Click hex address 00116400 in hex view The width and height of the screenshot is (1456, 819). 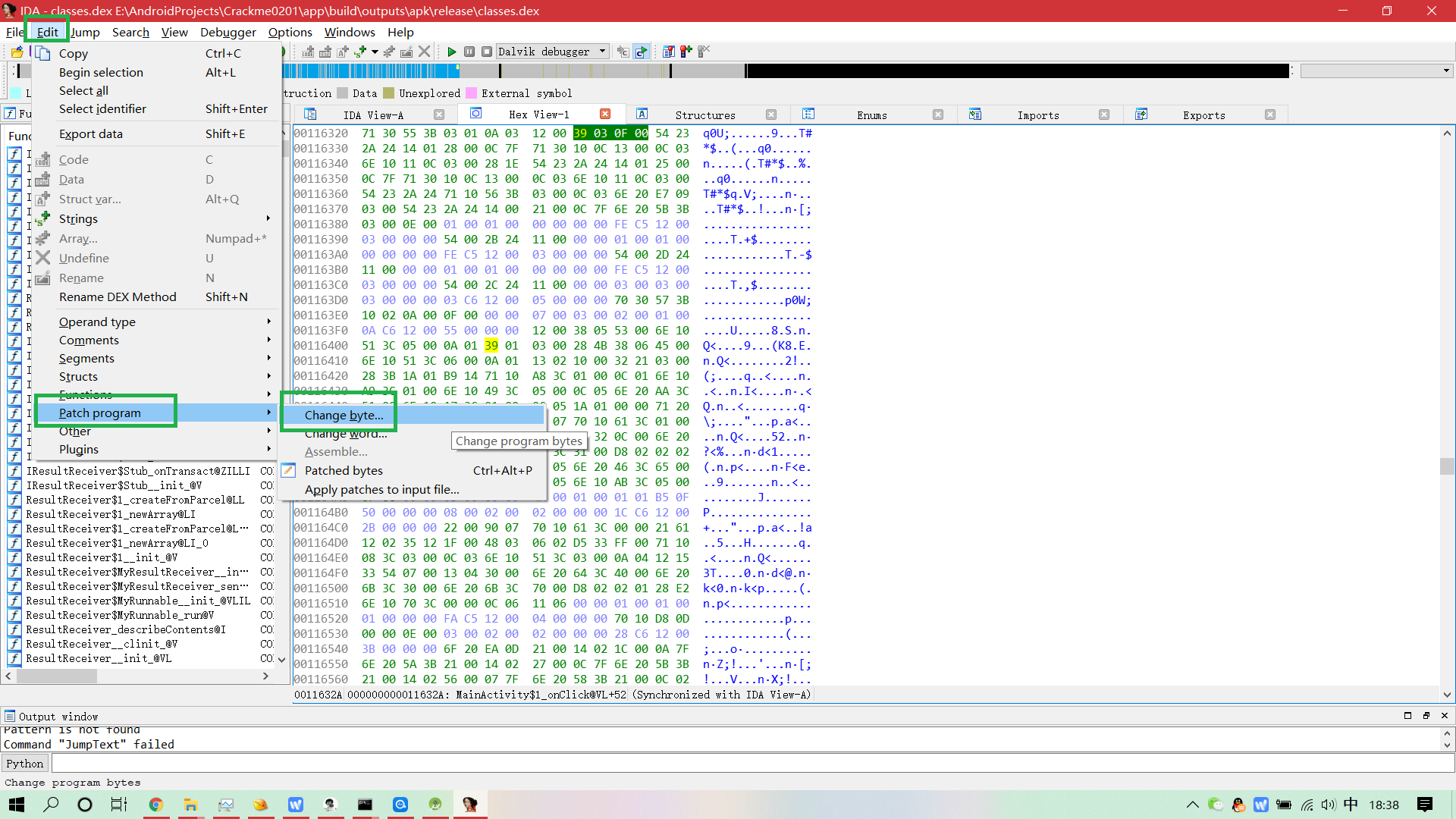(x=321, y=345)
